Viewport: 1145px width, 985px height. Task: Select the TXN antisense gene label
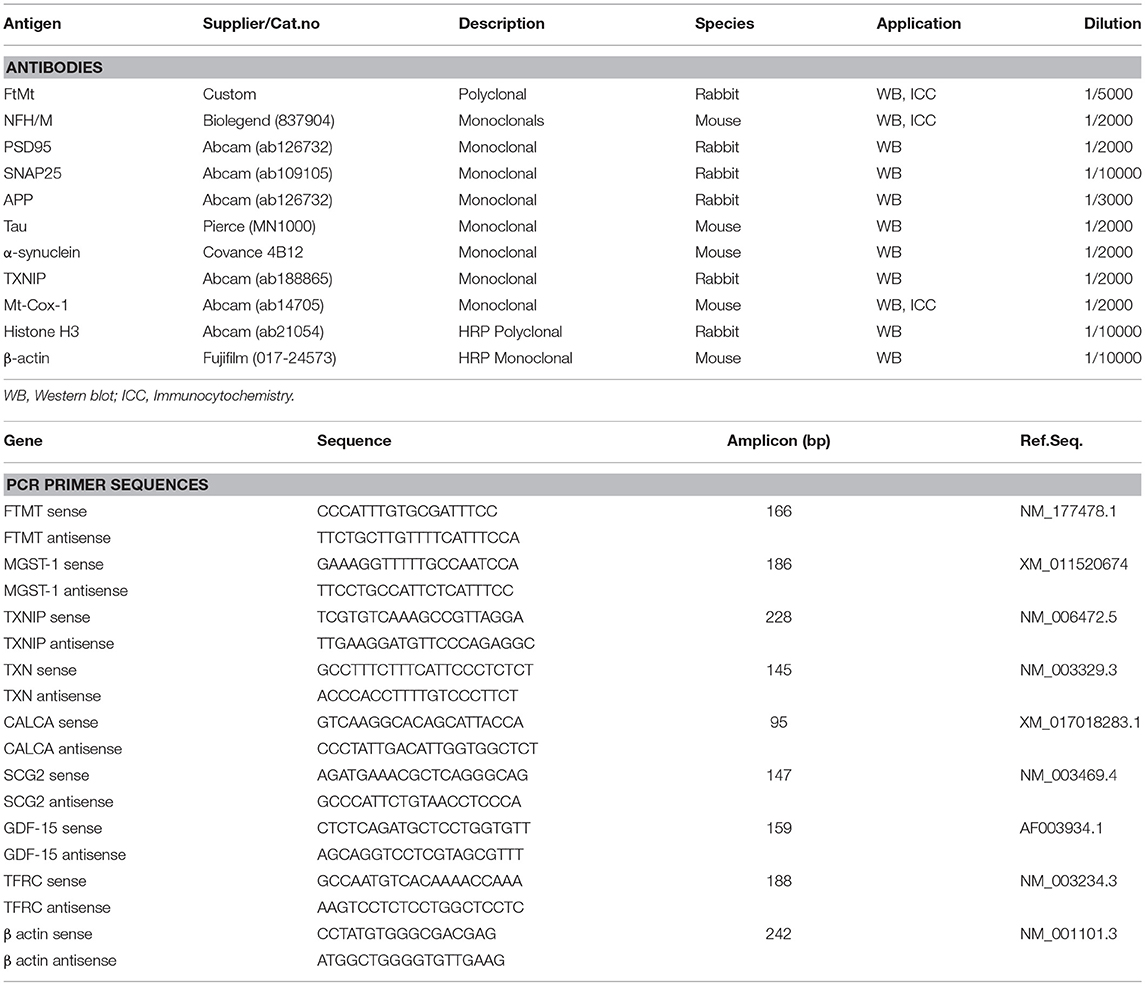(x=52, y=696)
